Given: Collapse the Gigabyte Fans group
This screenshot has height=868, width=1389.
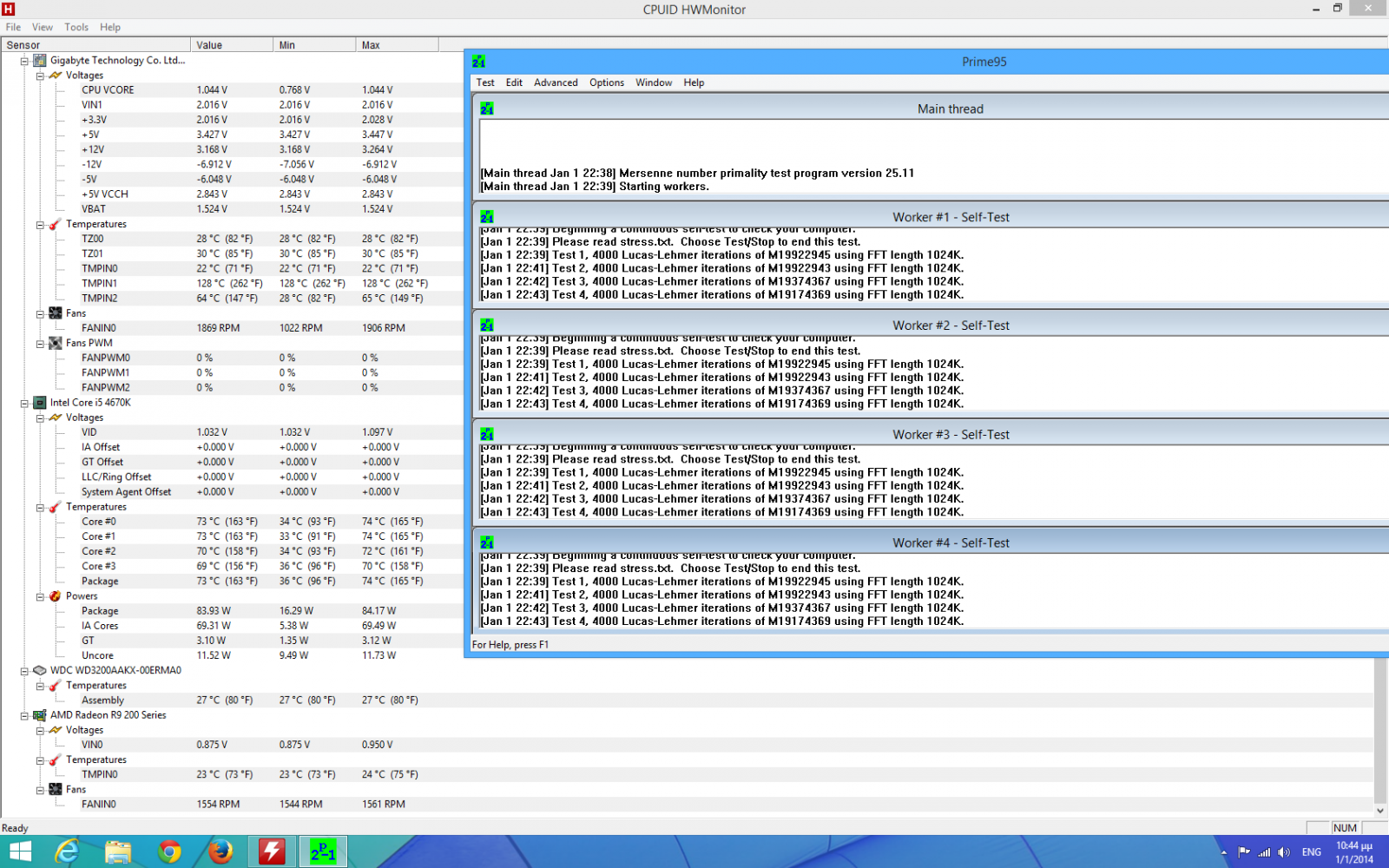Looking at the screenshot, I should 40,313.
